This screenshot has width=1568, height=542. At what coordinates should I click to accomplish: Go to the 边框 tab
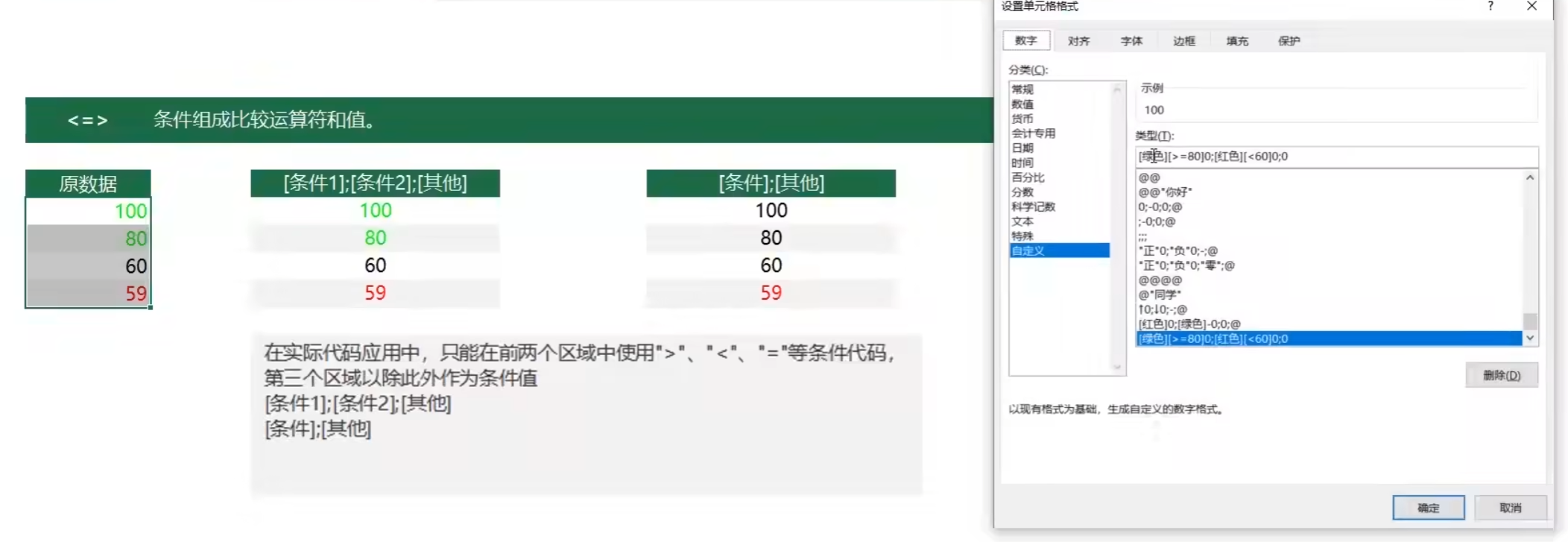coord(1183,41)
